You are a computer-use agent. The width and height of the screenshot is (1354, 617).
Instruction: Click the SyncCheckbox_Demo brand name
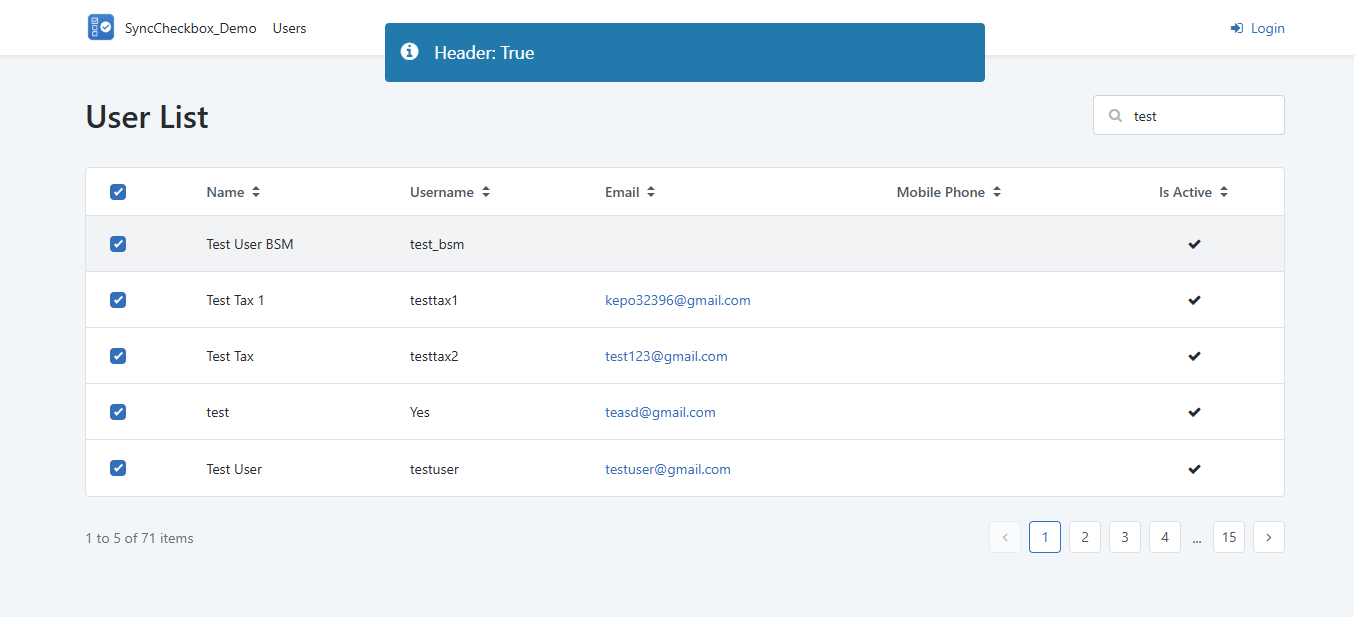point(191,28)
